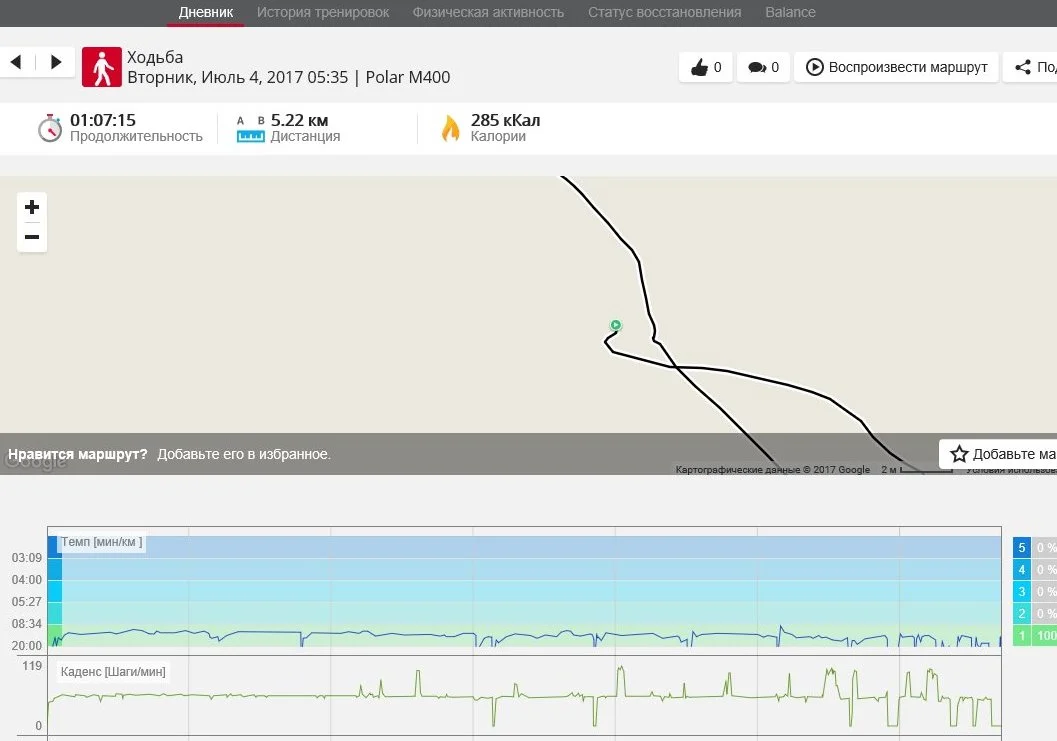Click Google logo on the map
The image size is (1057, 741).
(36, 461)
